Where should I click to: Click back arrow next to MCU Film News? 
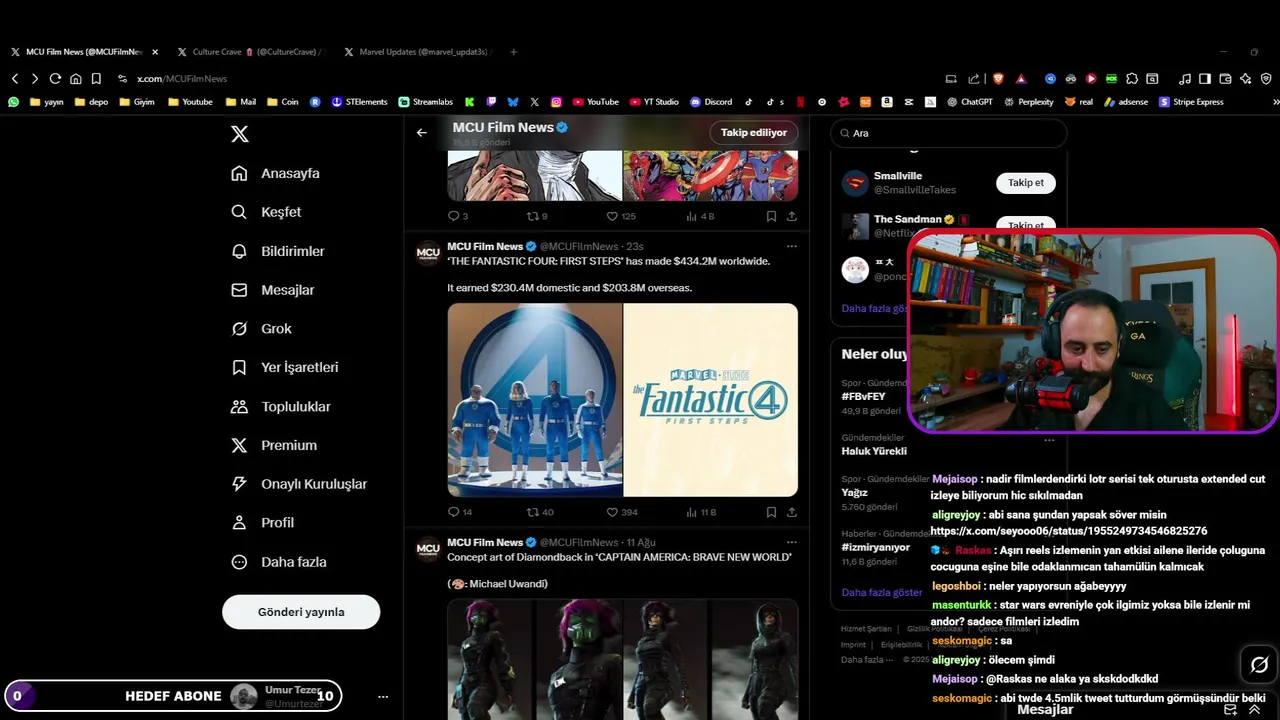point(422,132)
